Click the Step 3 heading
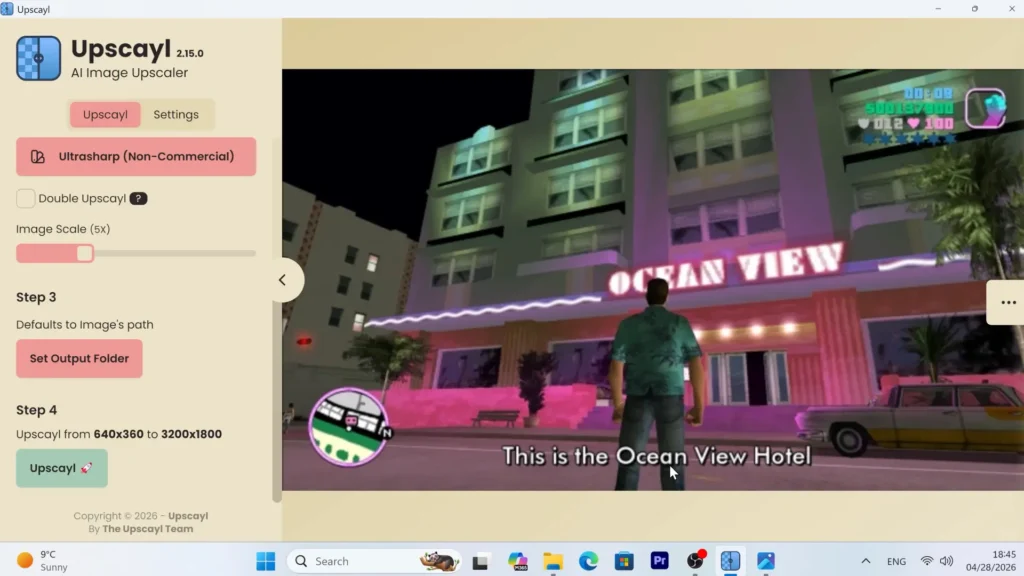This screenshot has height=576, width=1024. tap(37, 297)
